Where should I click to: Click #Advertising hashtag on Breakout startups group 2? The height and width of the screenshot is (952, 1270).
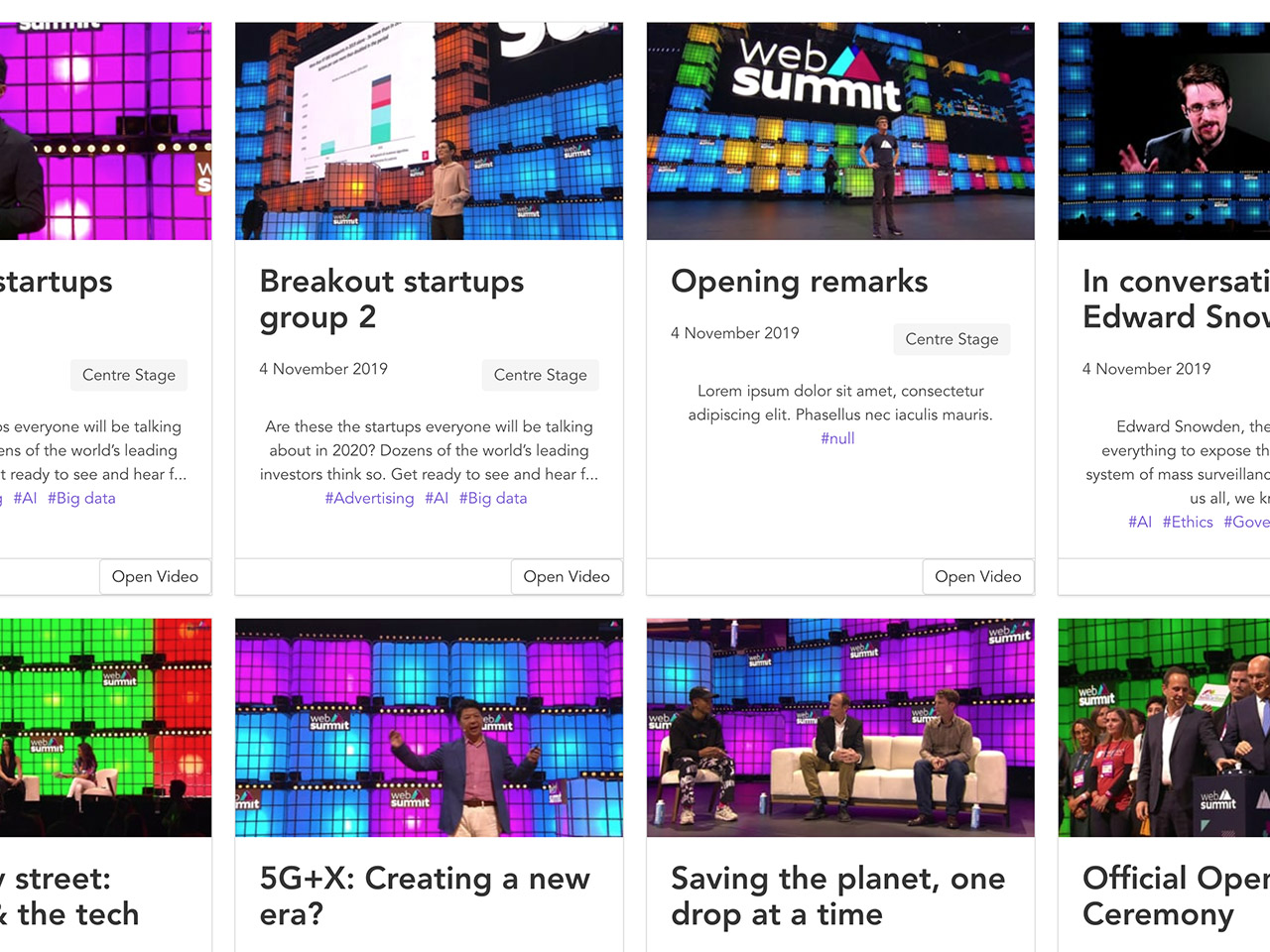coord(369,498)
